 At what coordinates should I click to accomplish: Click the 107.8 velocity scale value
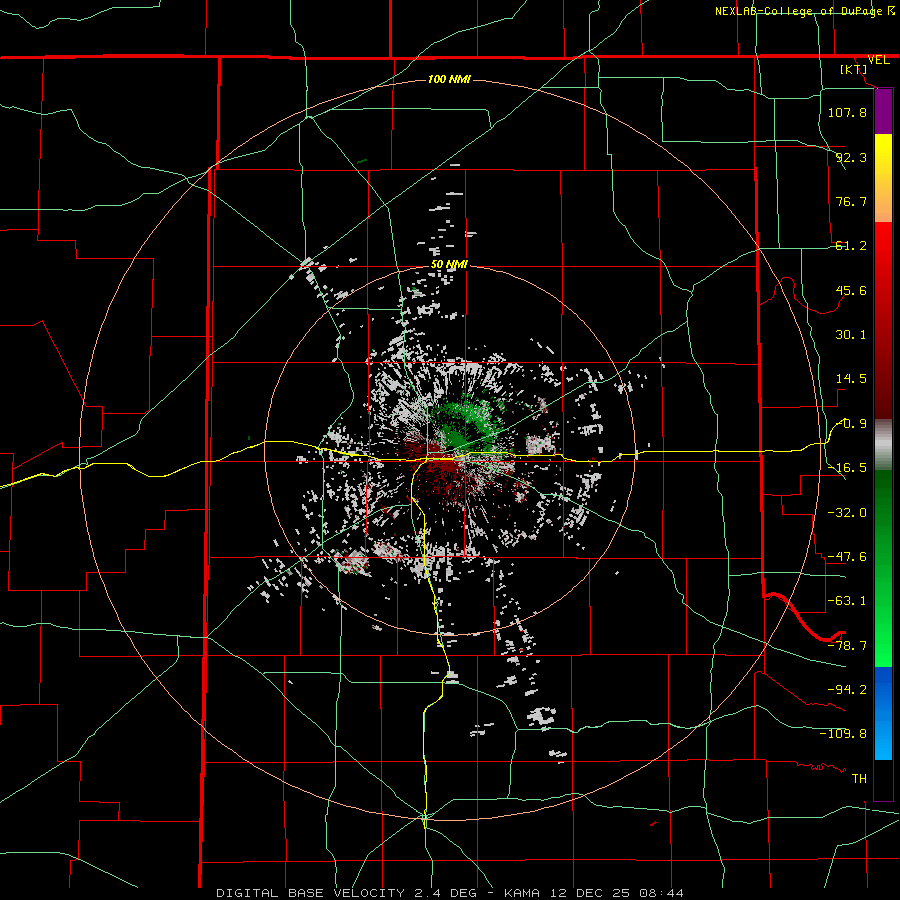(x=847, y=112)
